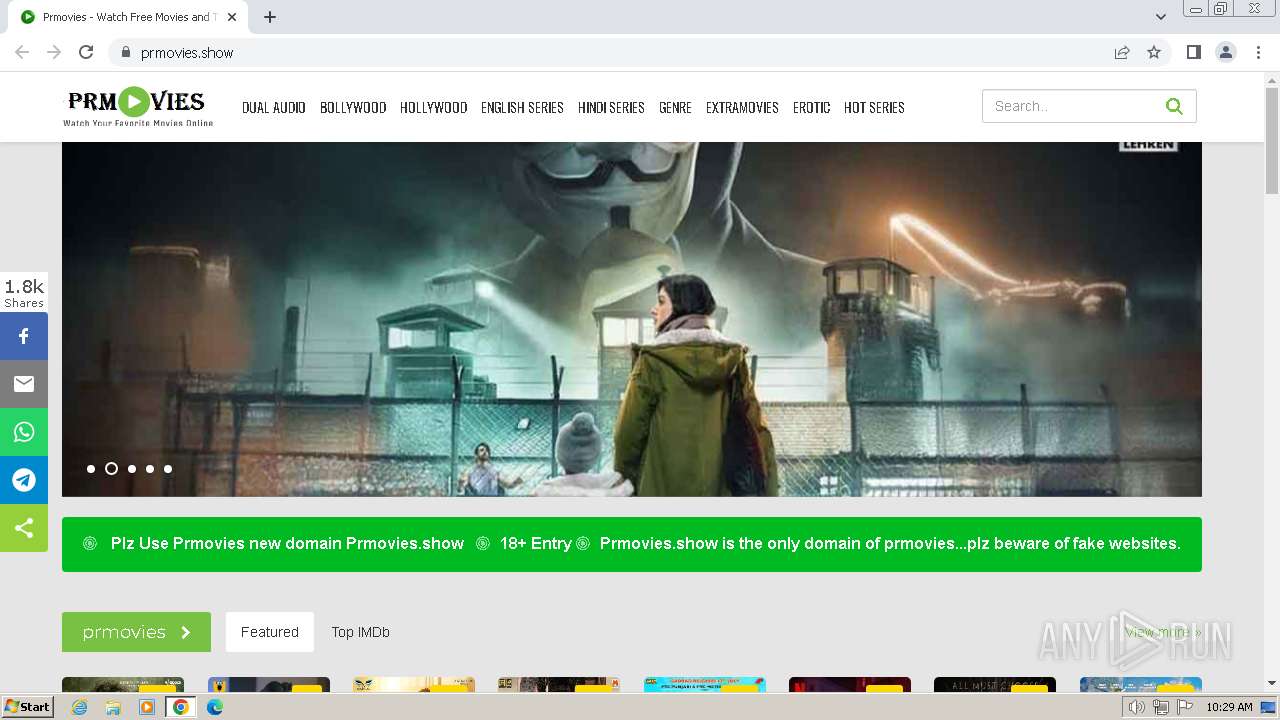1280x720 pixels.
Task: Click the volume speaker tray icon
Action: [1136, 707]
